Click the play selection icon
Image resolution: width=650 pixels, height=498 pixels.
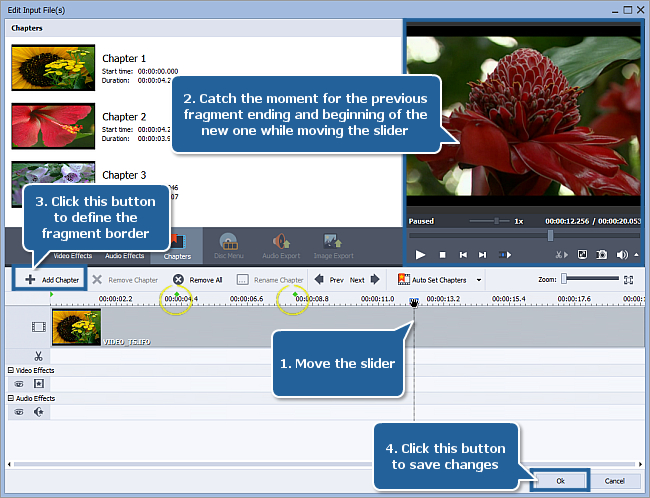[x=504, y=255]
